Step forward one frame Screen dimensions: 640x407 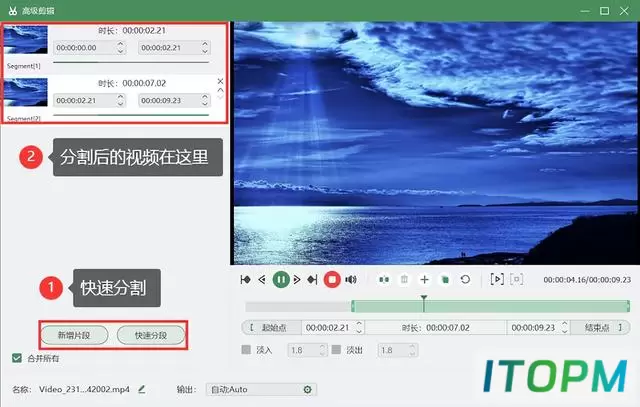297,280
